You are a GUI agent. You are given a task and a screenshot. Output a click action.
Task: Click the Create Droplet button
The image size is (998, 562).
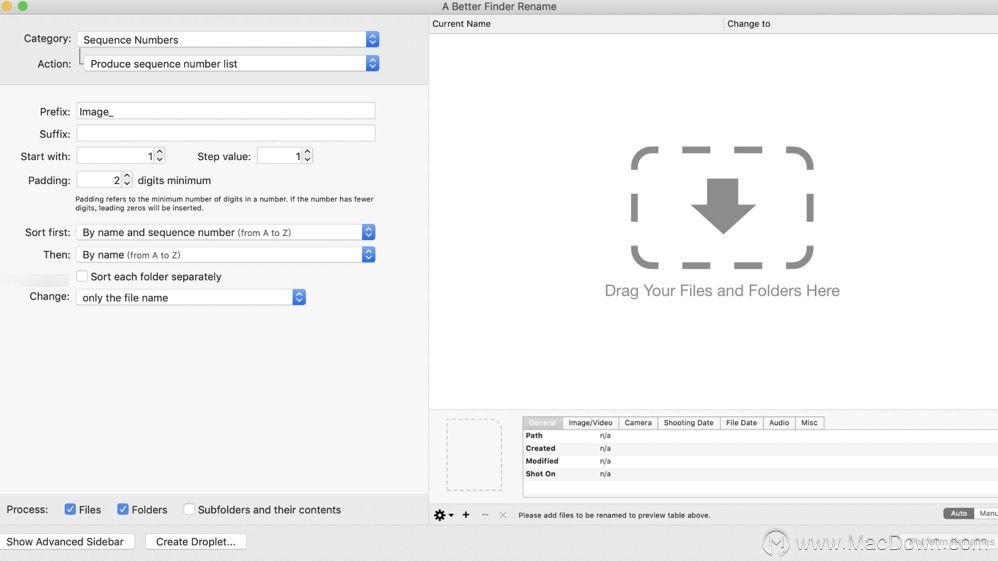[x=195, y=542]
